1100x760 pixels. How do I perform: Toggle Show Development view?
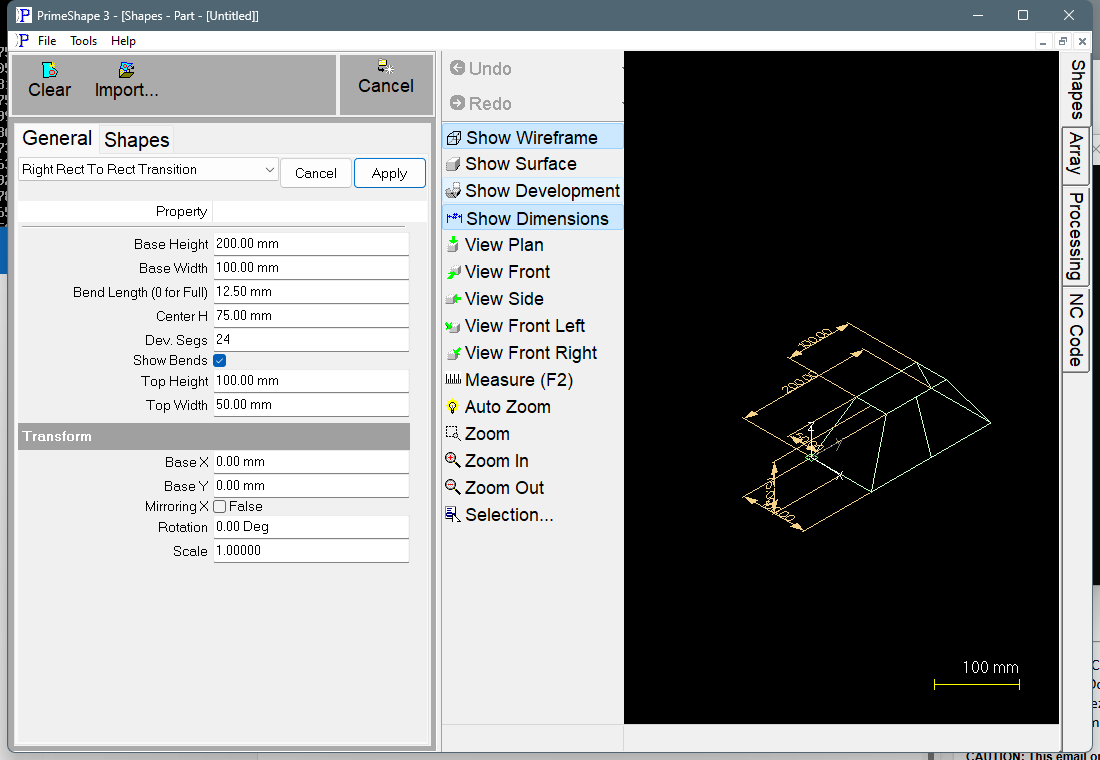pos(532,191)
